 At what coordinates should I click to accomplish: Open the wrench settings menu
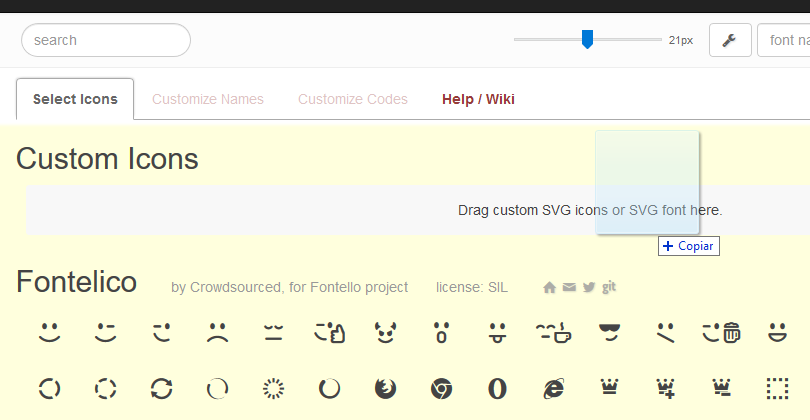pos(730,40)
